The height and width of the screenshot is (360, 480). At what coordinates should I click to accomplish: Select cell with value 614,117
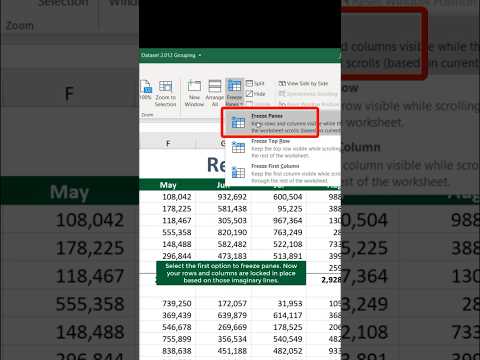pos(280,315)
